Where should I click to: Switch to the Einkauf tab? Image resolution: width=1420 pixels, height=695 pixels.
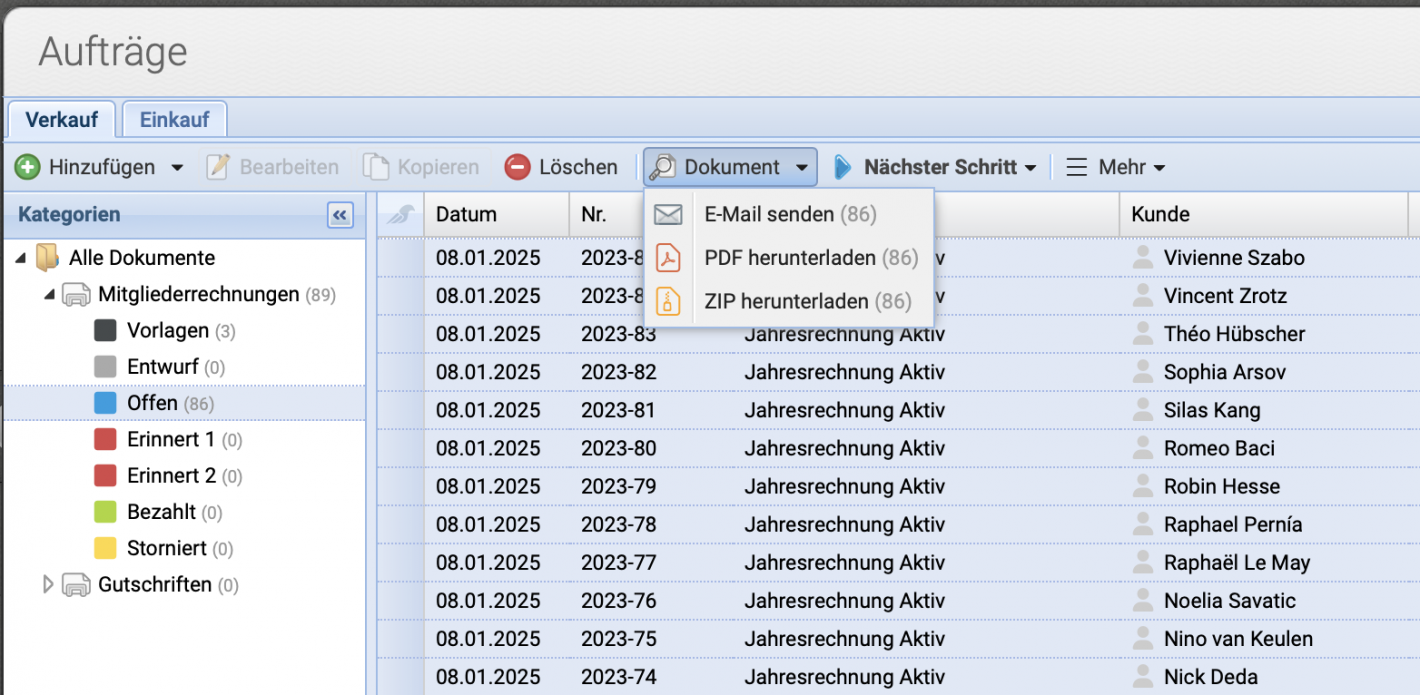(x=175, y=119)
